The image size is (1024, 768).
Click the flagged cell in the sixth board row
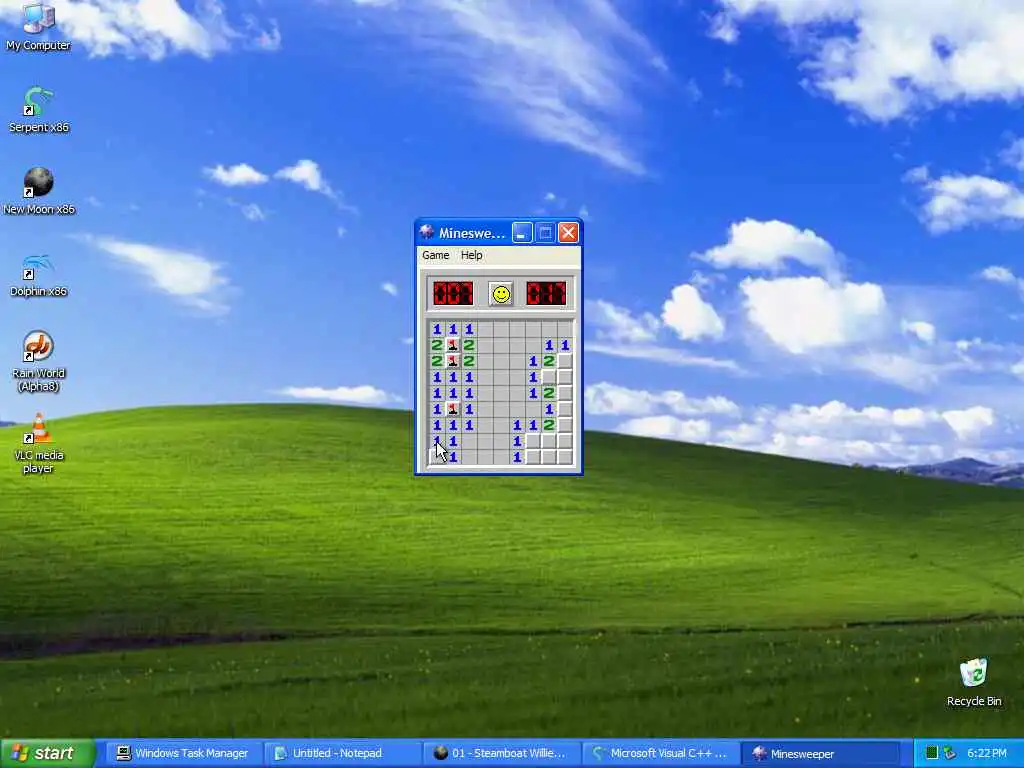click(x=453, y=409)
